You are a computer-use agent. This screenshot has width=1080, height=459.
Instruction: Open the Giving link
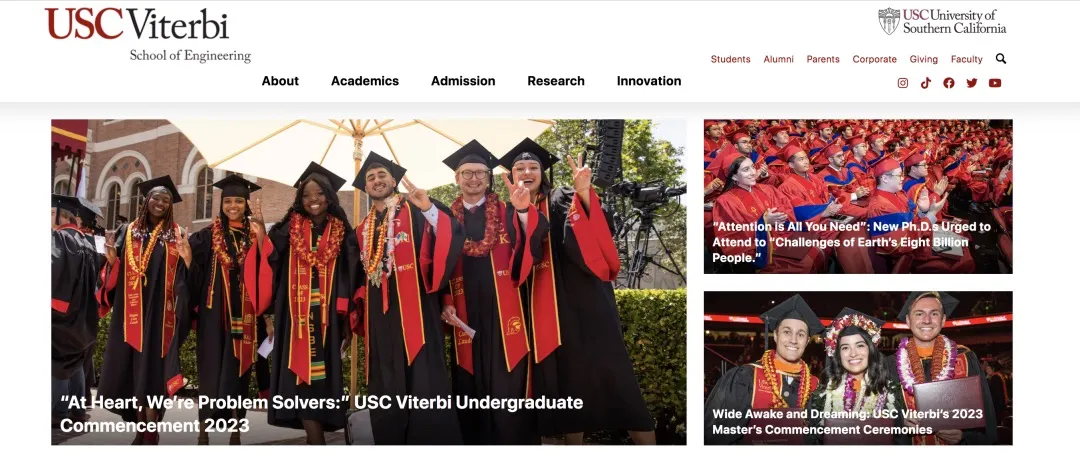(x=924, y=59)
